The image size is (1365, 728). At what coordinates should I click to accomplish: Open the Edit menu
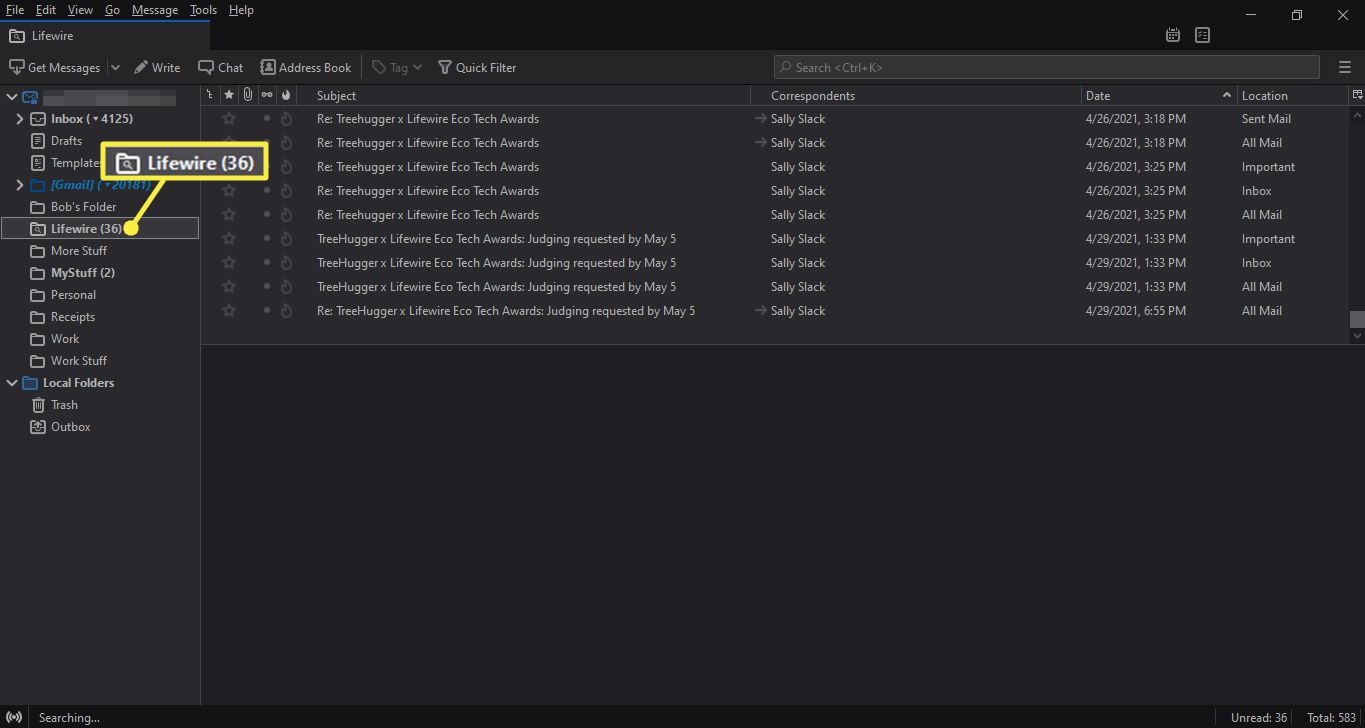(46, 10)
